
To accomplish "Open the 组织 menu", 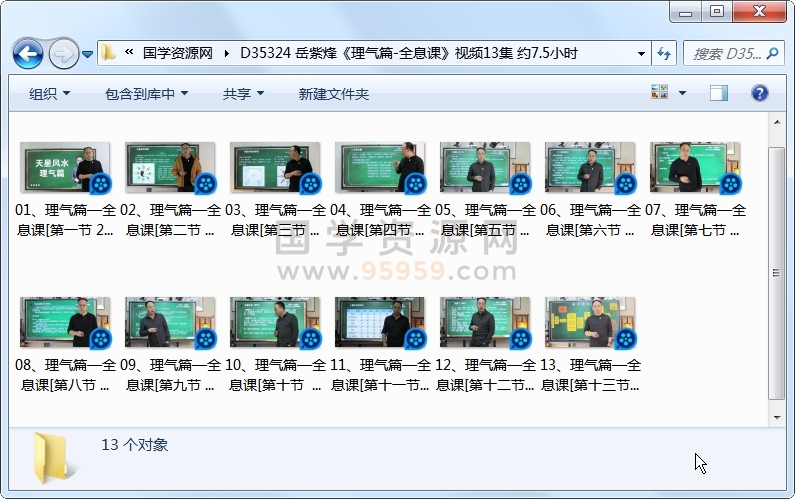I will pyautogui.click(x=49, y=94).
